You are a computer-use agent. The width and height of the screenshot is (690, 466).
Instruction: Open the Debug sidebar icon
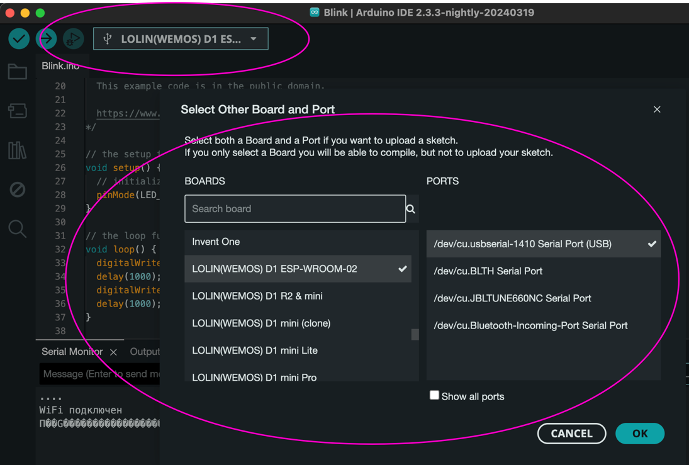(x=18, y=190)
